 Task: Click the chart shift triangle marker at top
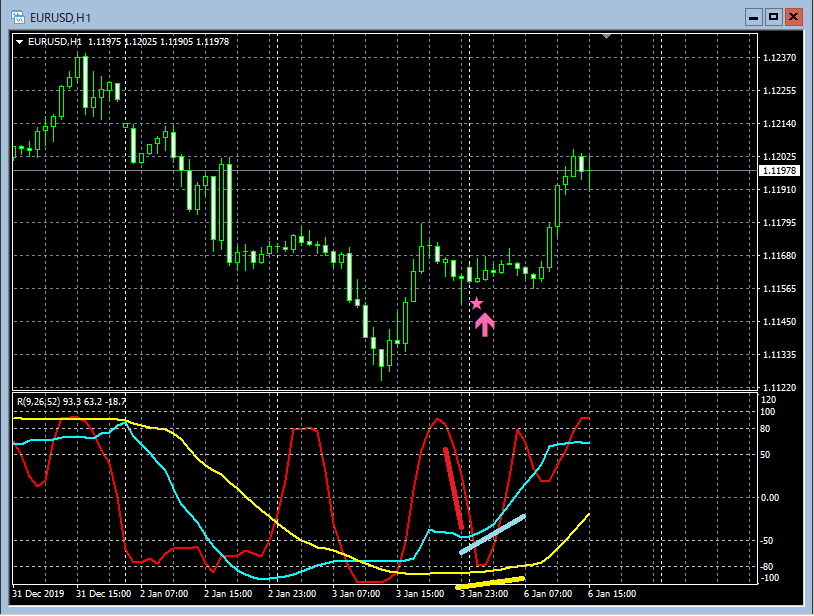click(606, 36)
